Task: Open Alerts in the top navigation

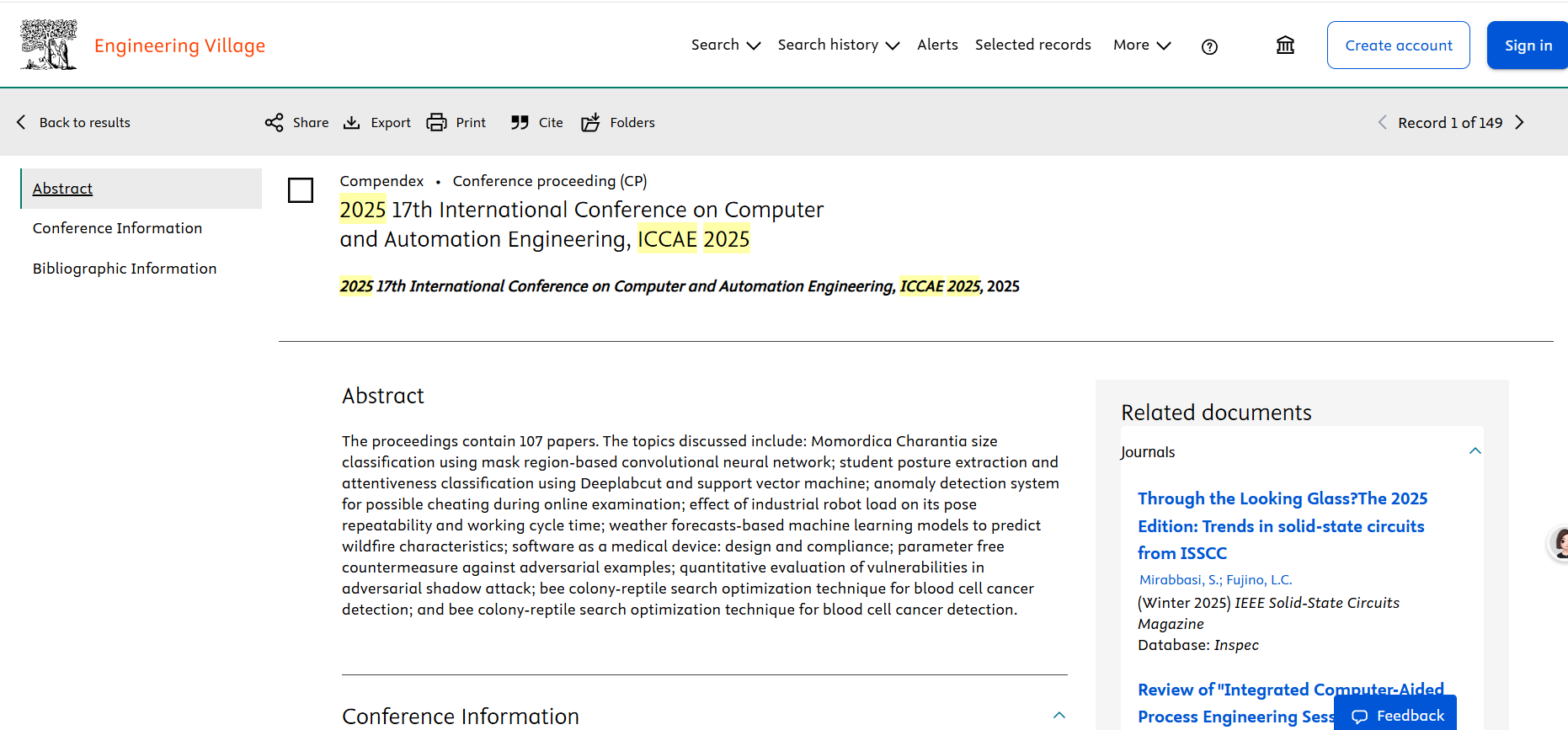Action: [937, 45]
